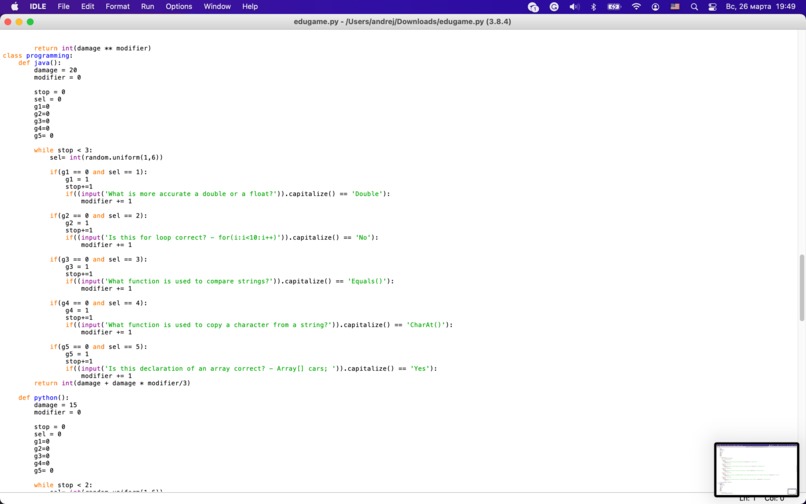Click the 'if(g2 == 0 and sel == 2):' line
The height and width of the screenshot is (504, 806).
pos(98,215)
